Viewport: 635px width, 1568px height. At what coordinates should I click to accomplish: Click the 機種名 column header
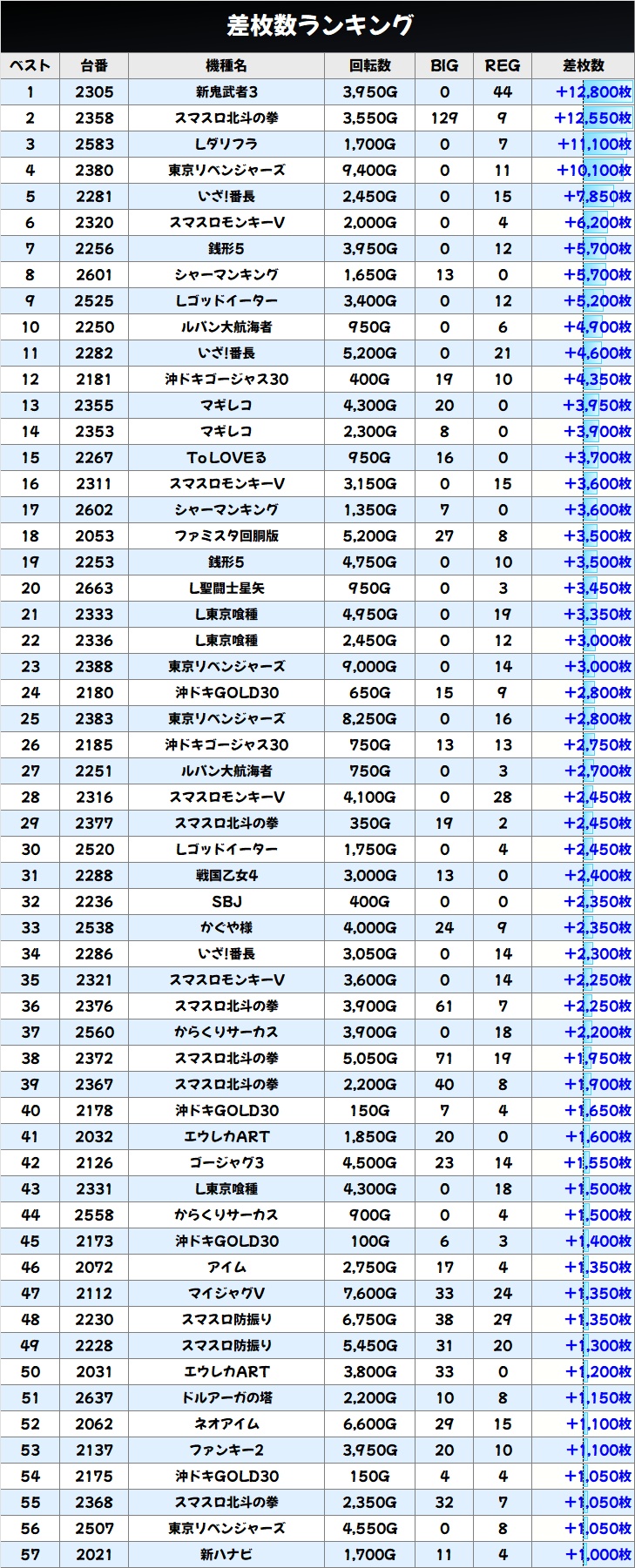[226, 66]
